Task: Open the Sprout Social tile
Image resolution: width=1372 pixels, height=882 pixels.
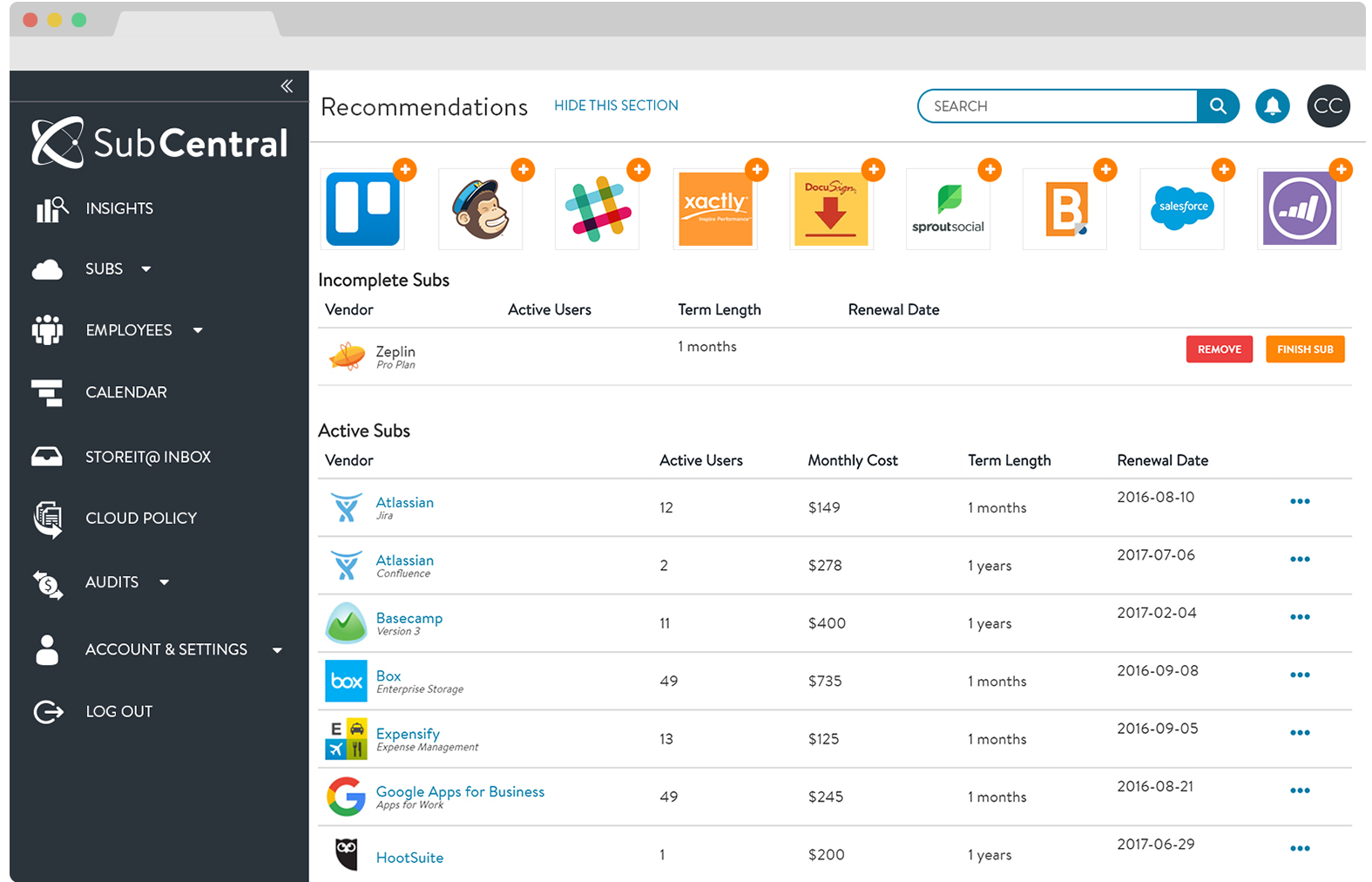Action: [948, 209]
